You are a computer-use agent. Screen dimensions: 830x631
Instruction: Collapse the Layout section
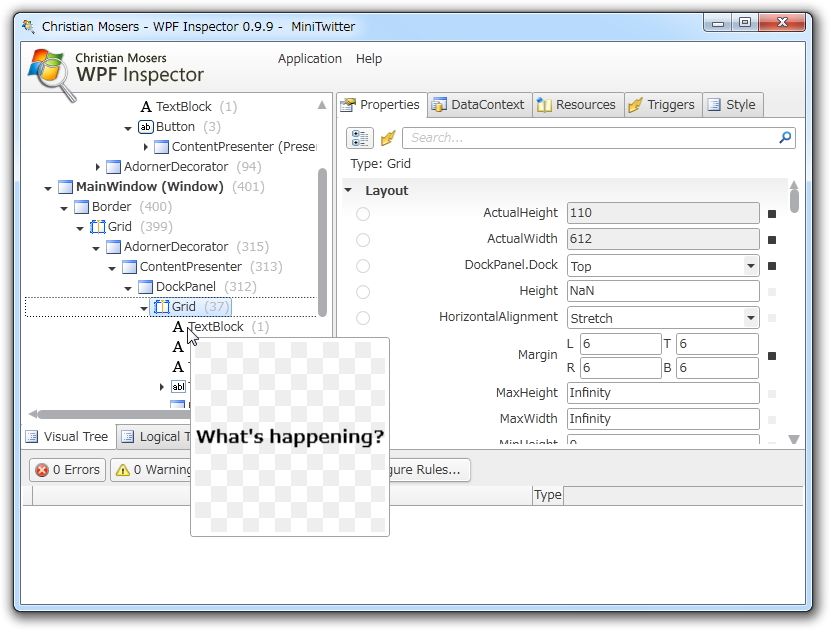[348, 190]
